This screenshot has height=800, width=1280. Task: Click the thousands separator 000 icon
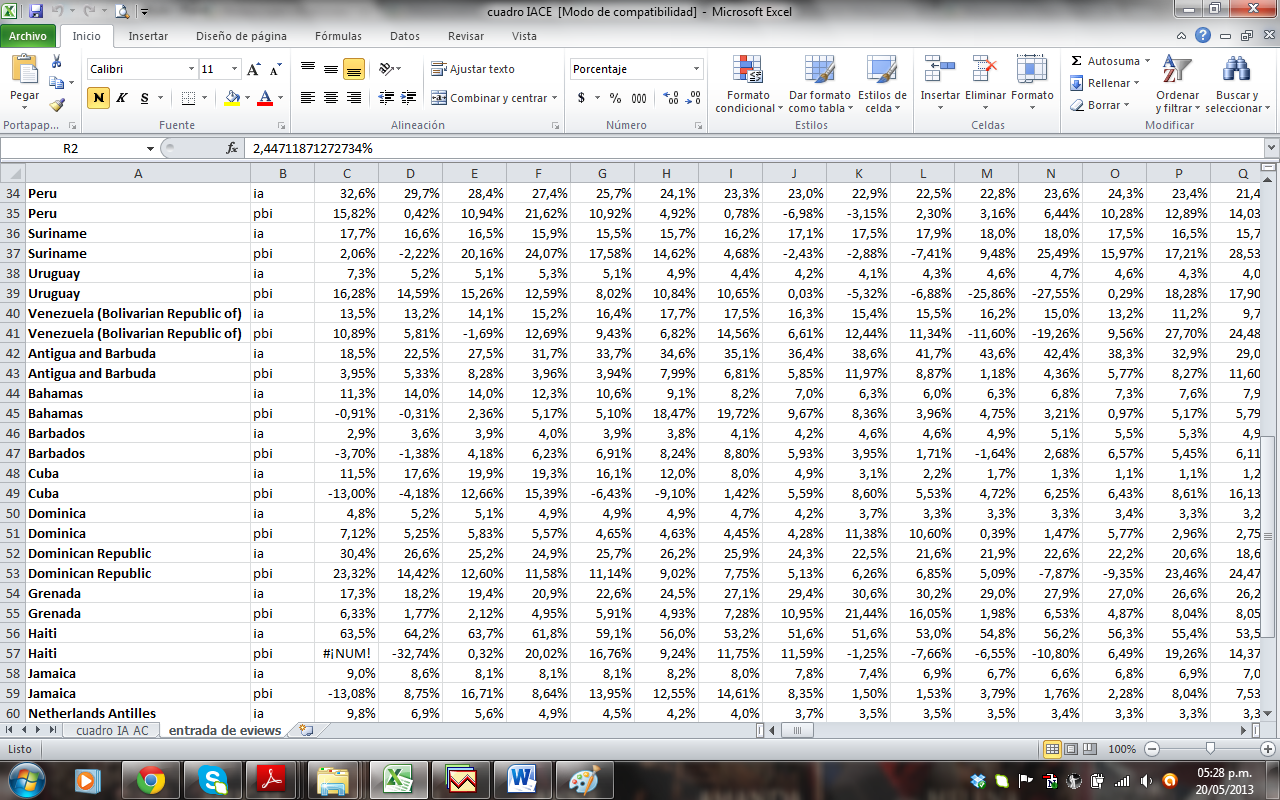pyautogui.click(x=639, y=98)
